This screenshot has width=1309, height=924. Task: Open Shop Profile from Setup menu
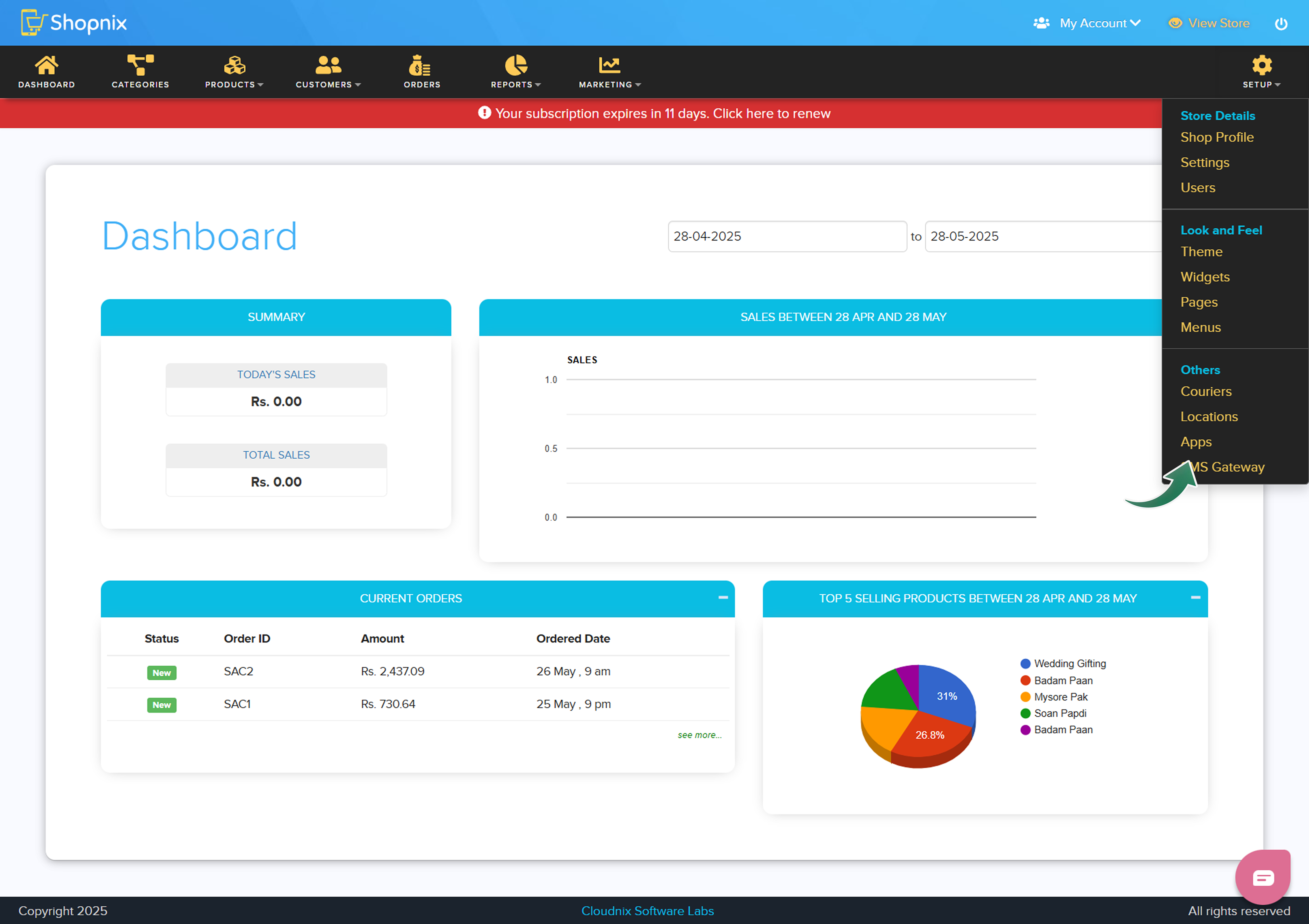pyautogui.click(x=1217, y=137)
